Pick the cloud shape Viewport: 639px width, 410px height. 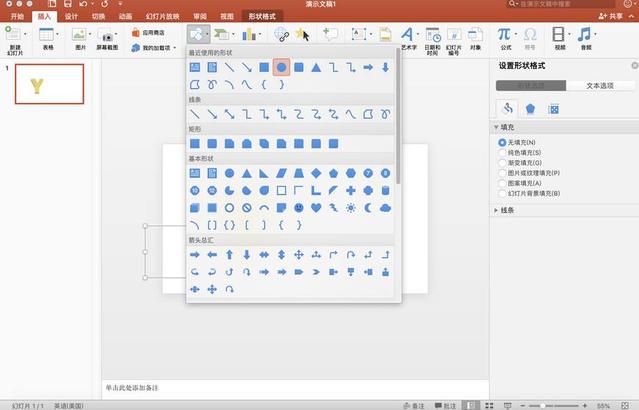point(385,208)
